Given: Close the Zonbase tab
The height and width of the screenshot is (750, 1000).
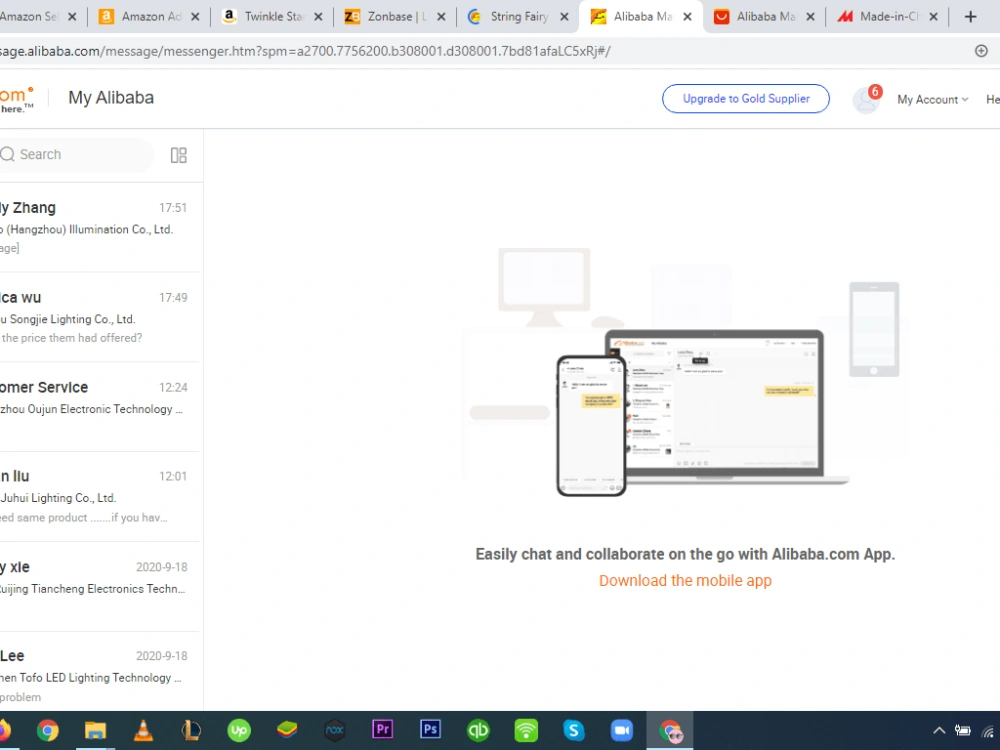Looking at the screenshot, I should pyautogui.click(x=441, y=17).
